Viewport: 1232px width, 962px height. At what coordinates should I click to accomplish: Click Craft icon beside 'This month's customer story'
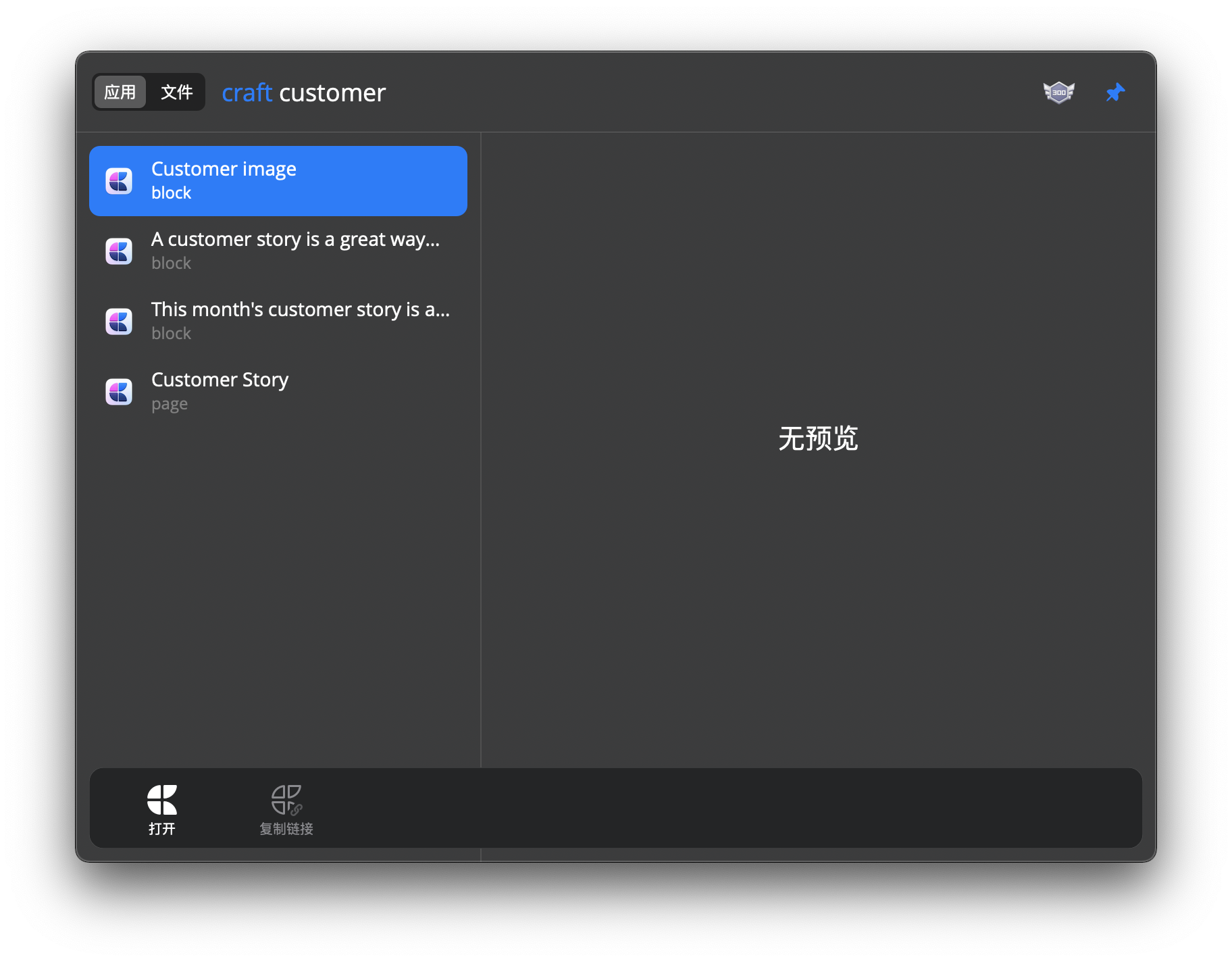pos(119,322)
